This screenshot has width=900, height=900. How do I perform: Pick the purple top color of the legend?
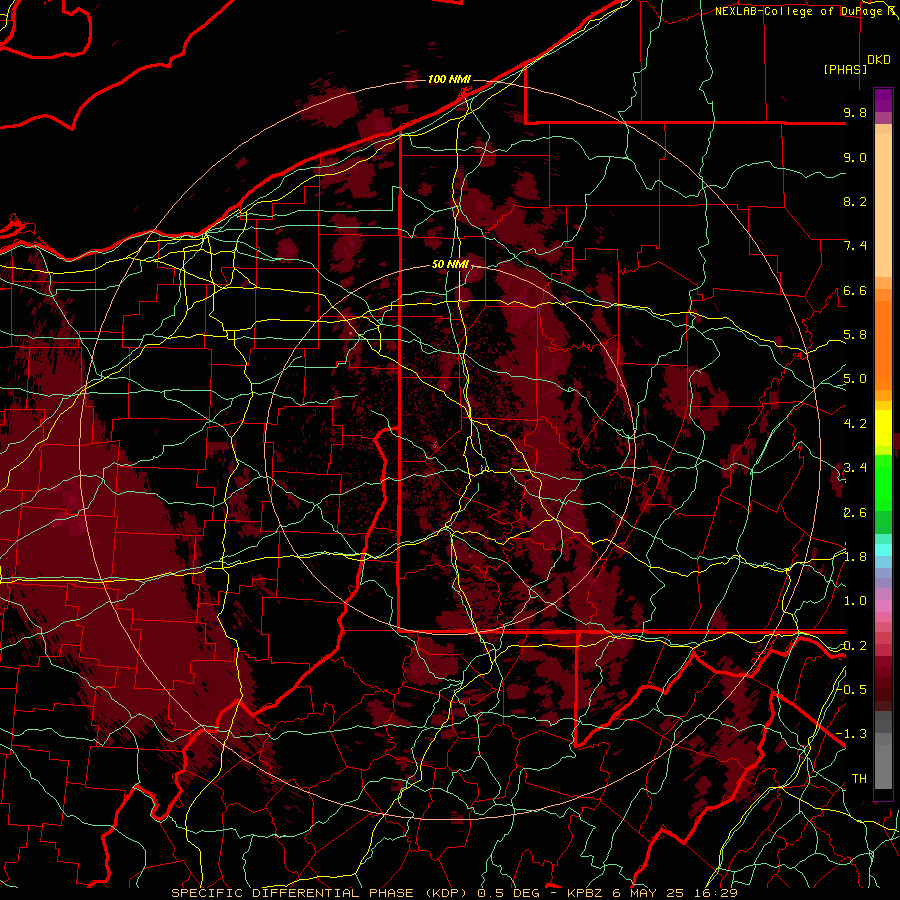tap(883, 100)
